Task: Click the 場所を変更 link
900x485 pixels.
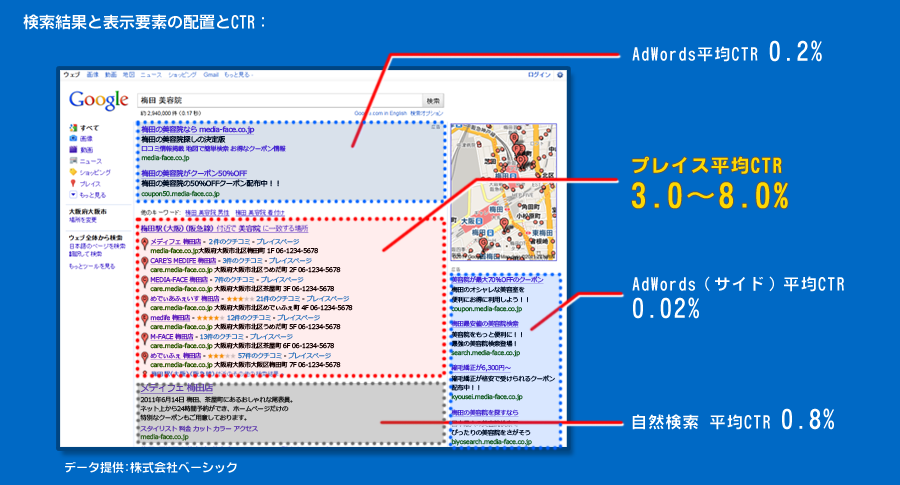Action: click(83, 220)
